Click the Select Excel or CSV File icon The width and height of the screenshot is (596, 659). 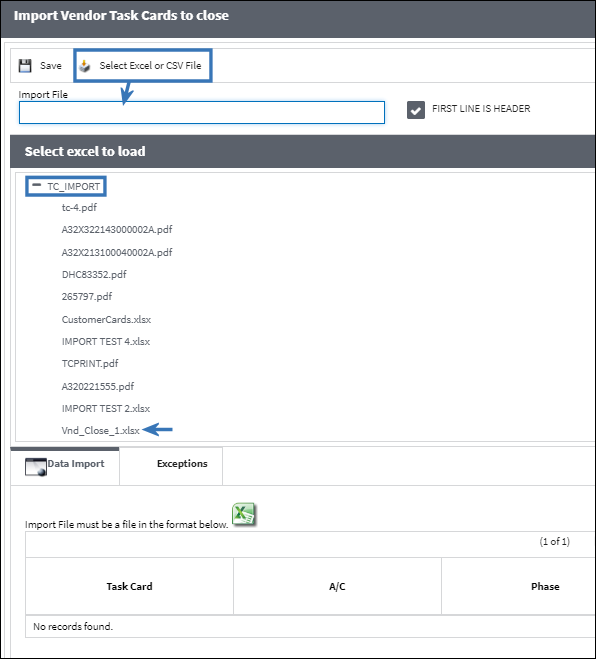(x=85, y=66)
